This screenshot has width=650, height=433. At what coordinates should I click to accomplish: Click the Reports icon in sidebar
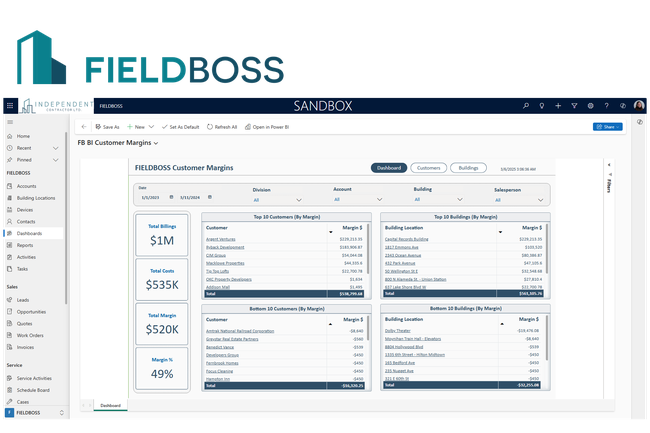(10, 245)
